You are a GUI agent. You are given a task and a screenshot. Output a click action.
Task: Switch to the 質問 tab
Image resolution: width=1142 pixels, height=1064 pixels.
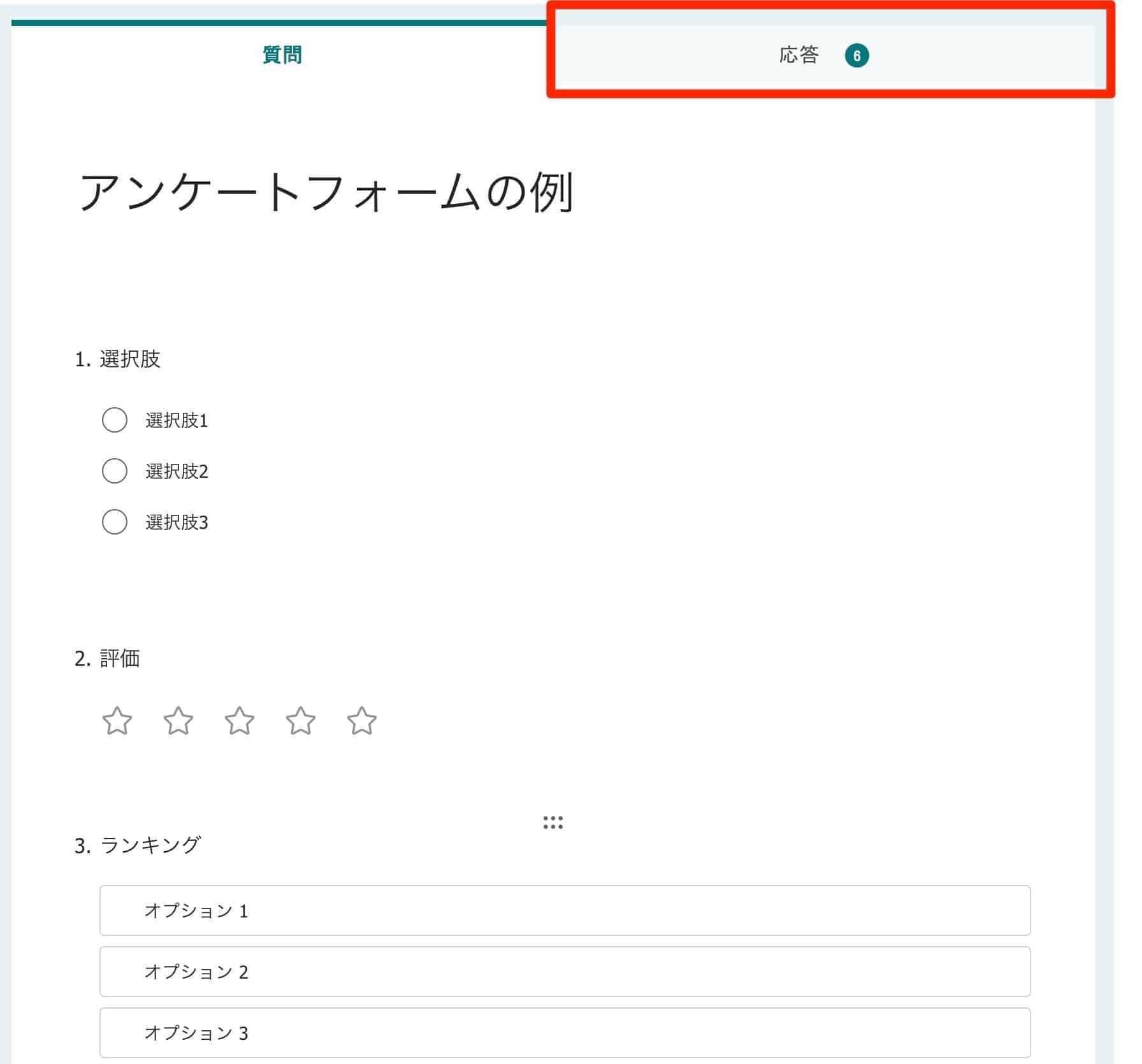pyautogui.click(x=282, y=55)
